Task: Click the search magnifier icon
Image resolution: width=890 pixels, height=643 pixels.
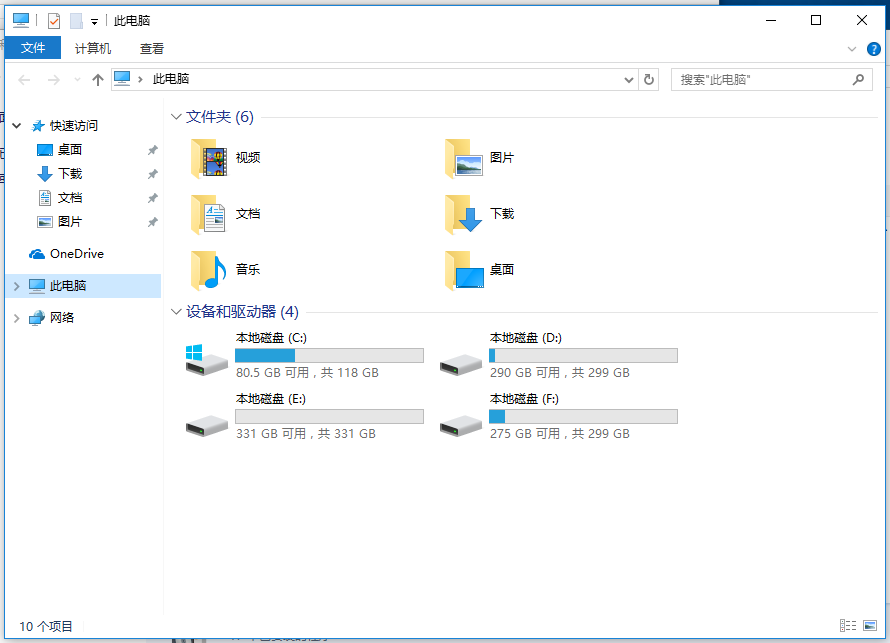Action: click(858, 79)
